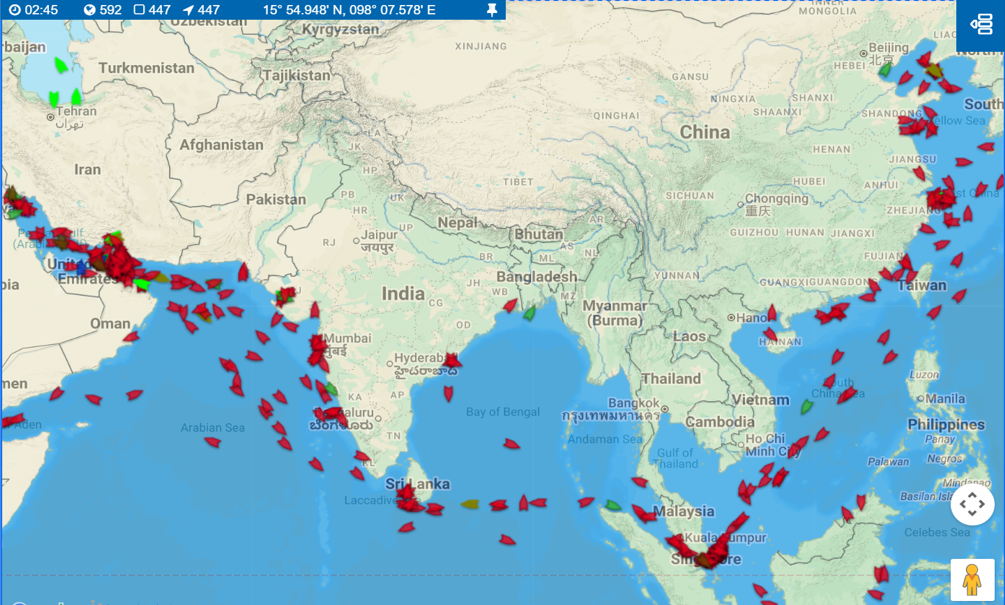
Task: Click the up arrow on the pan control
Action: coord(971,497)
